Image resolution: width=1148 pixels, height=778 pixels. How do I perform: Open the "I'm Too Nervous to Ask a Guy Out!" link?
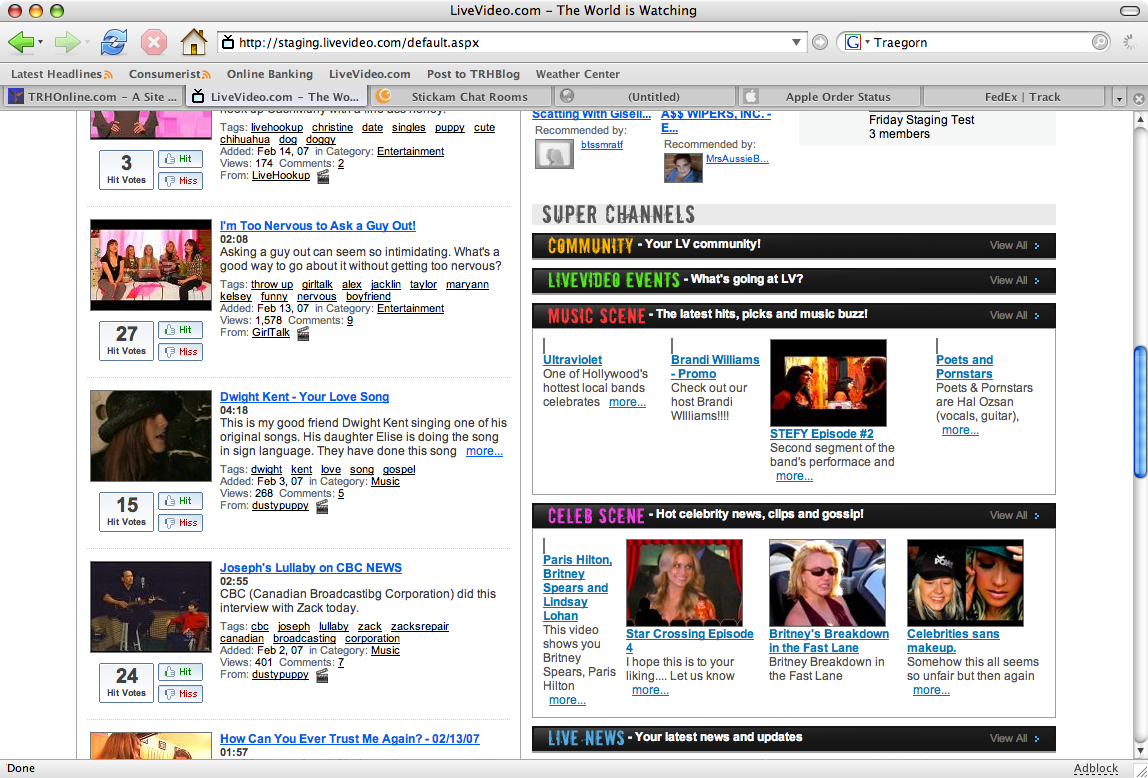click(318, 226)
